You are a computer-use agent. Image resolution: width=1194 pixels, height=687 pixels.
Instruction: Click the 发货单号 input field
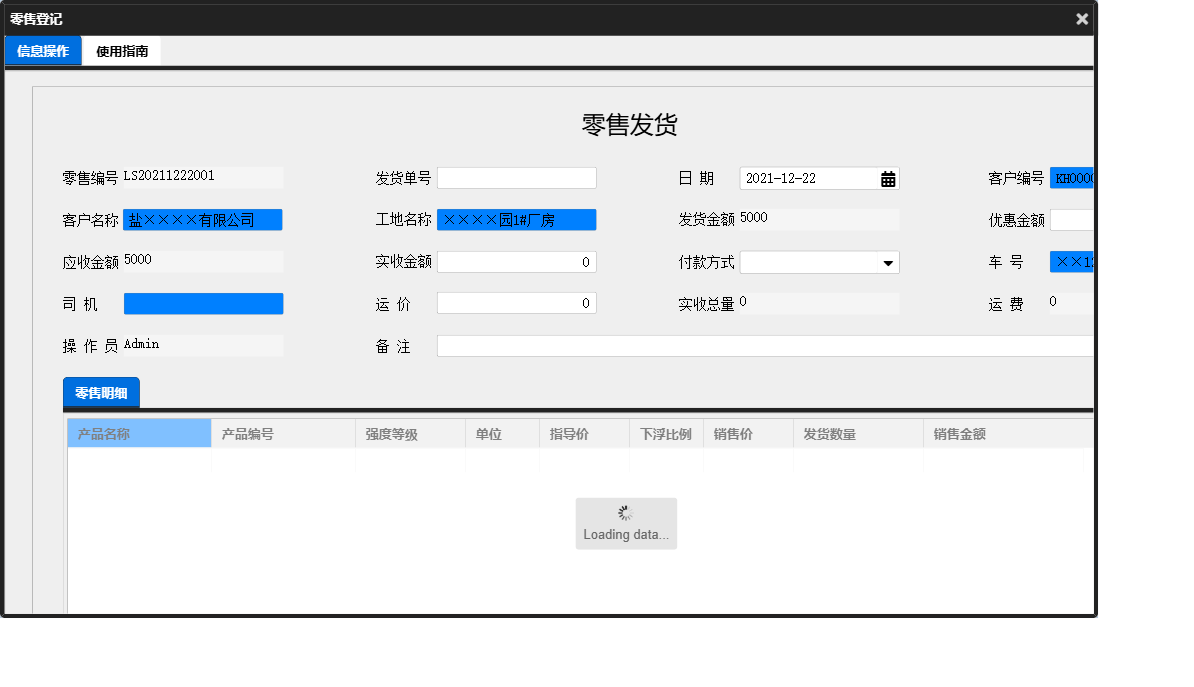point(516,177)
